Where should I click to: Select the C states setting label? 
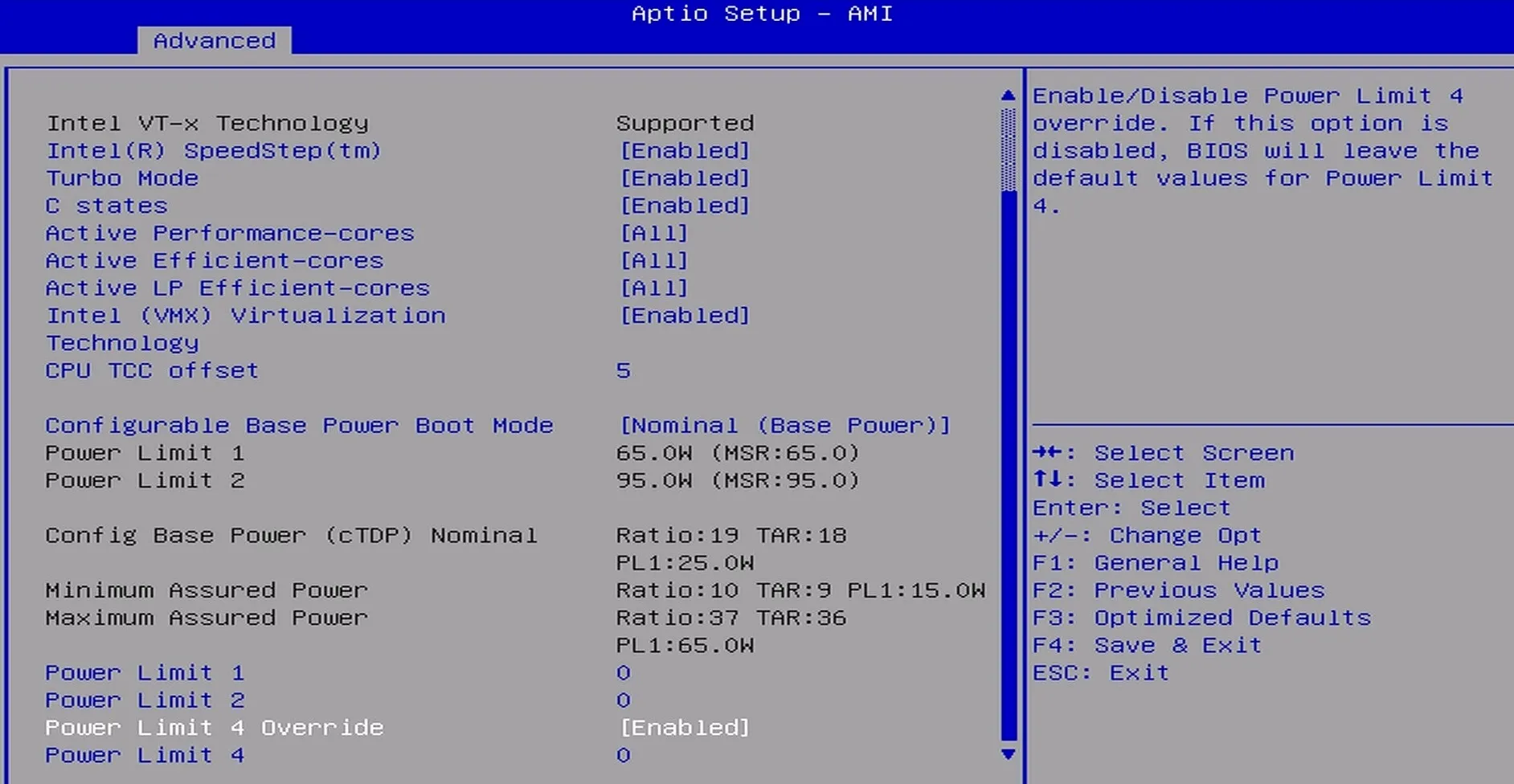click(107, 206)
